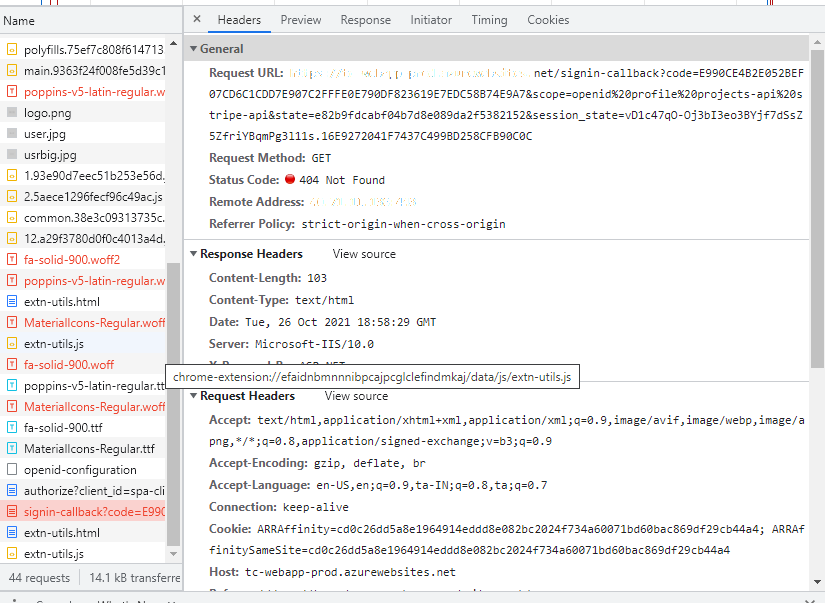Click the Server Microsoft-IIS/10.0 value
The height and width of the screenshot is (603, 825).
point(314,344)
